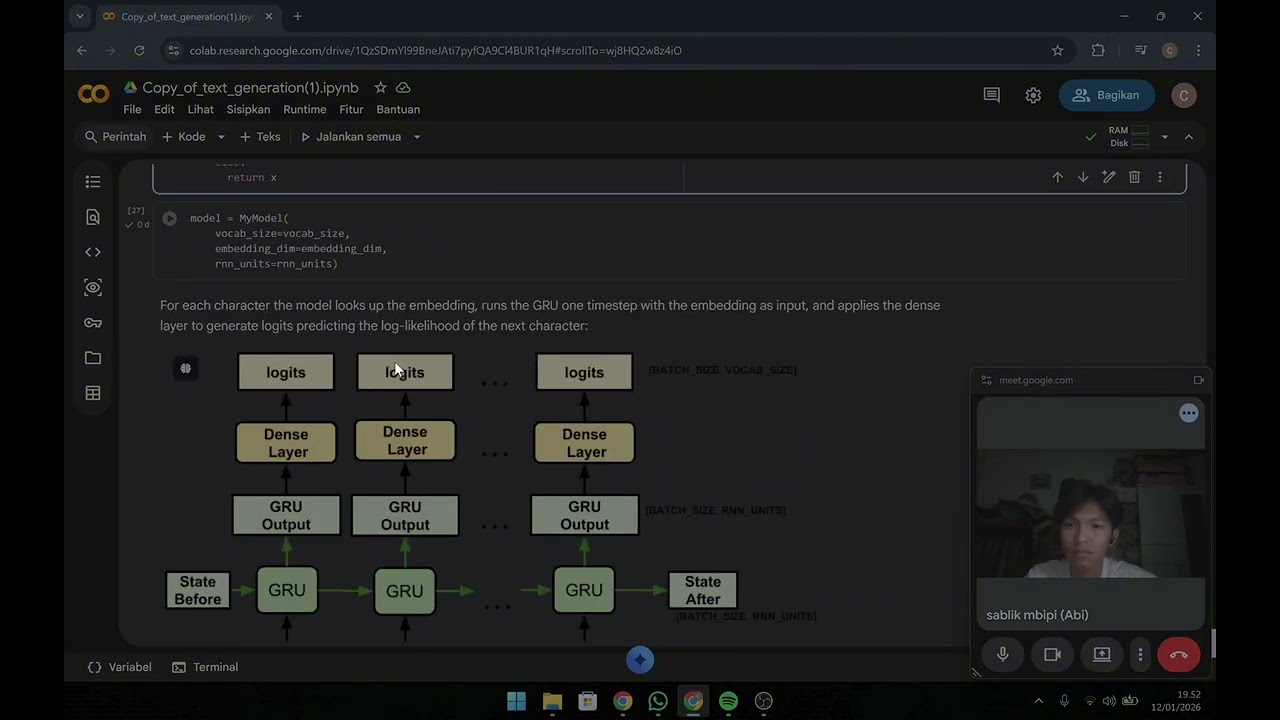The height and width of the screenshot is (720, 1280).
Task: Open the Chrome tab search dropdown
Action: point(80,16)
